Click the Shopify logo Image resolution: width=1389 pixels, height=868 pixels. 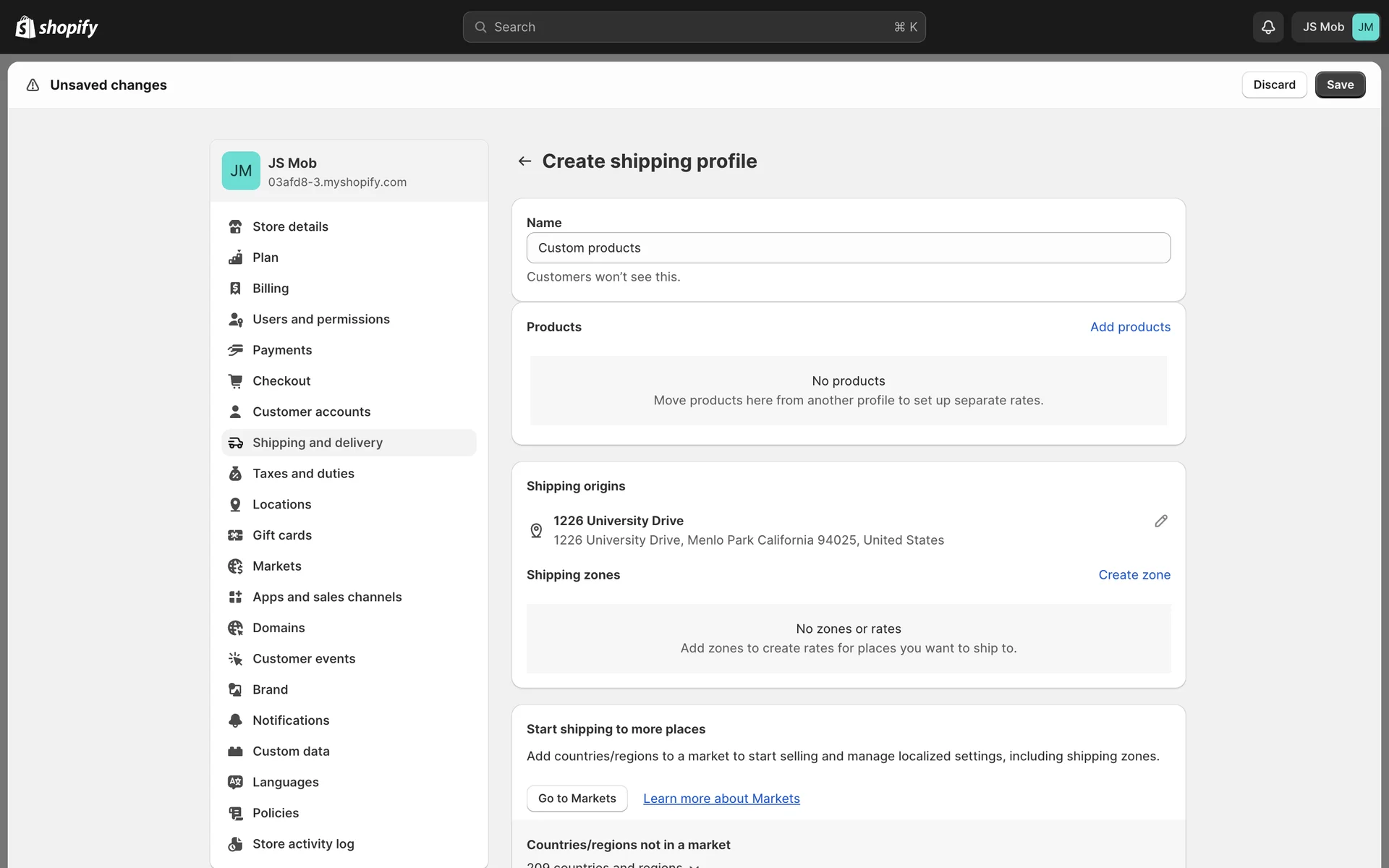(x=56, y=27)
